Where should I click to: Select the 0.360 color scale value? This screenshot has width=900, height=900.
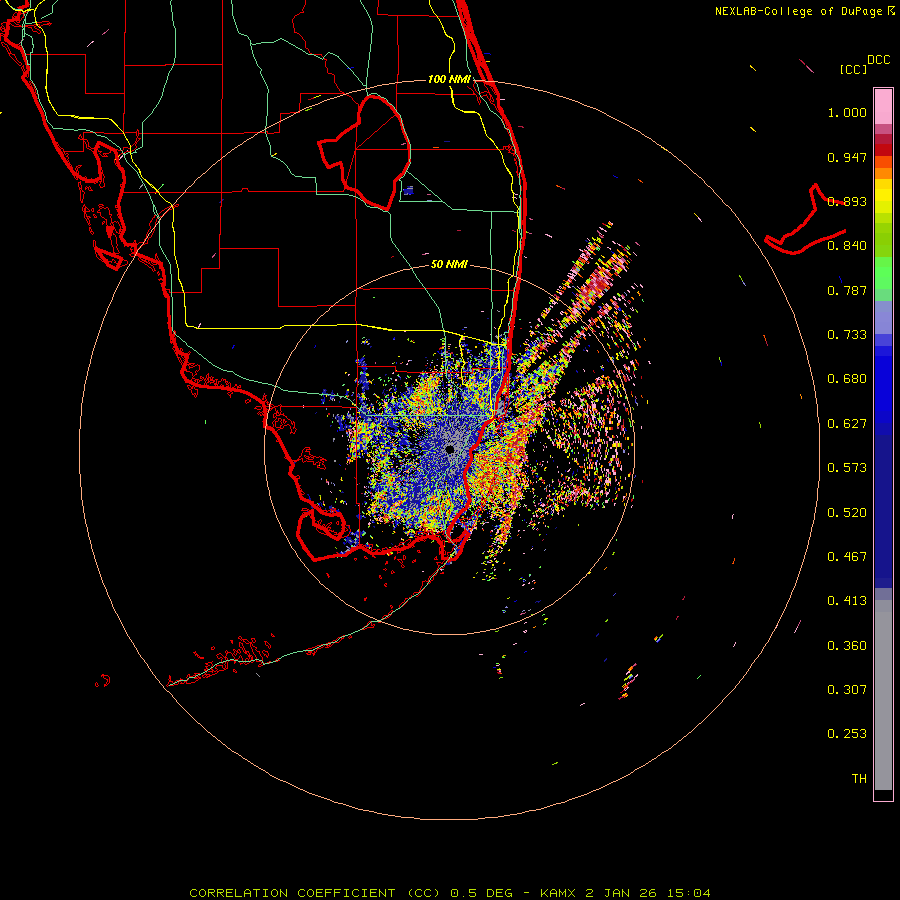(847, 646)
